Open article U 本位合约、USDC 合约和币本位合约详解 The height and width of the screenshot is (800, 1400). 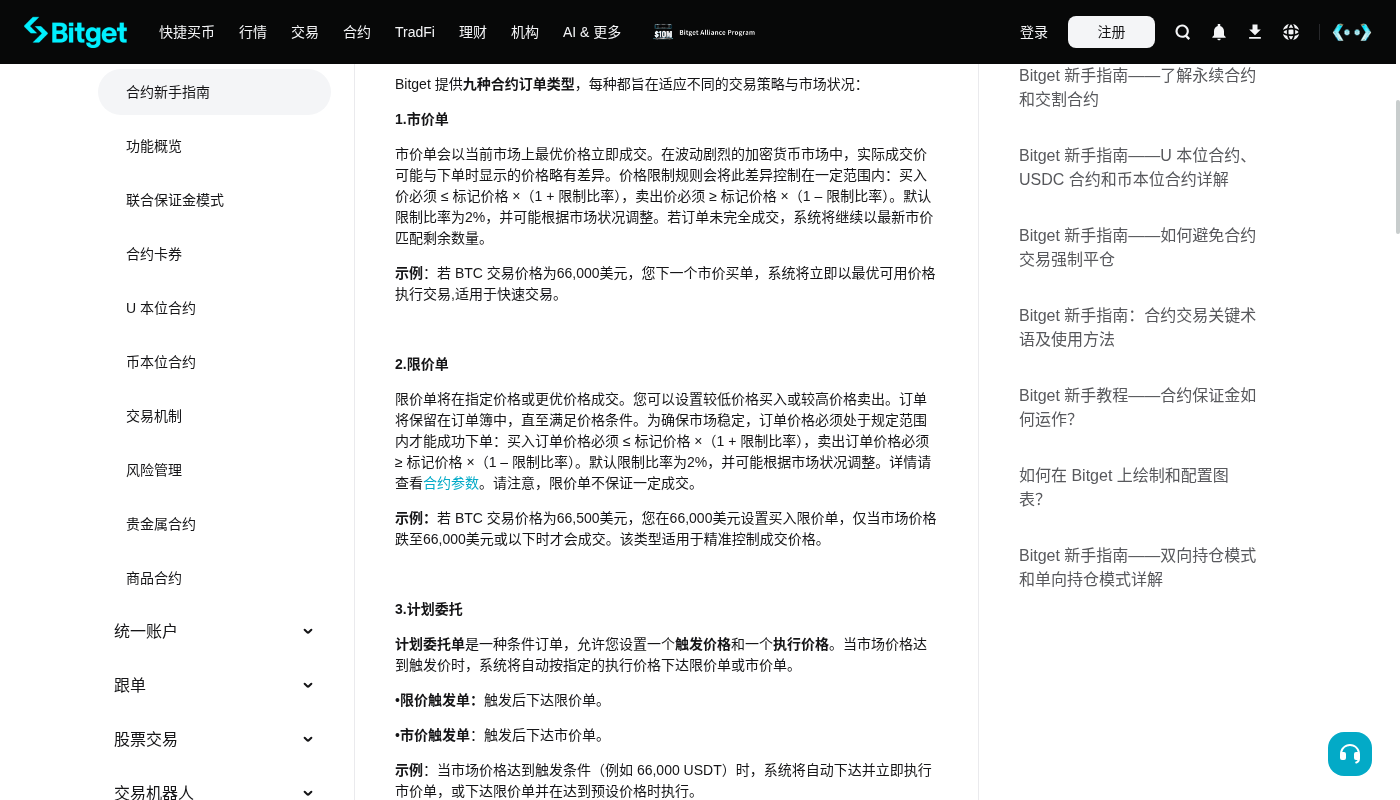coord(1137,167)
